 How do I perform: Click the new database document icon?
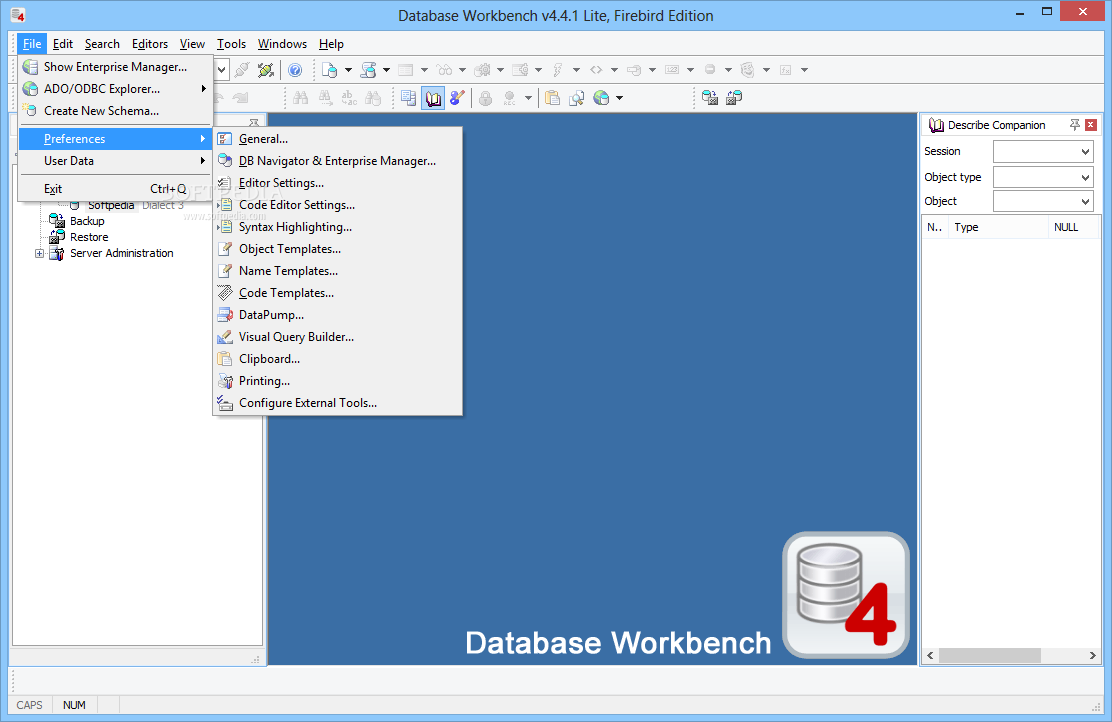(330, 70)
